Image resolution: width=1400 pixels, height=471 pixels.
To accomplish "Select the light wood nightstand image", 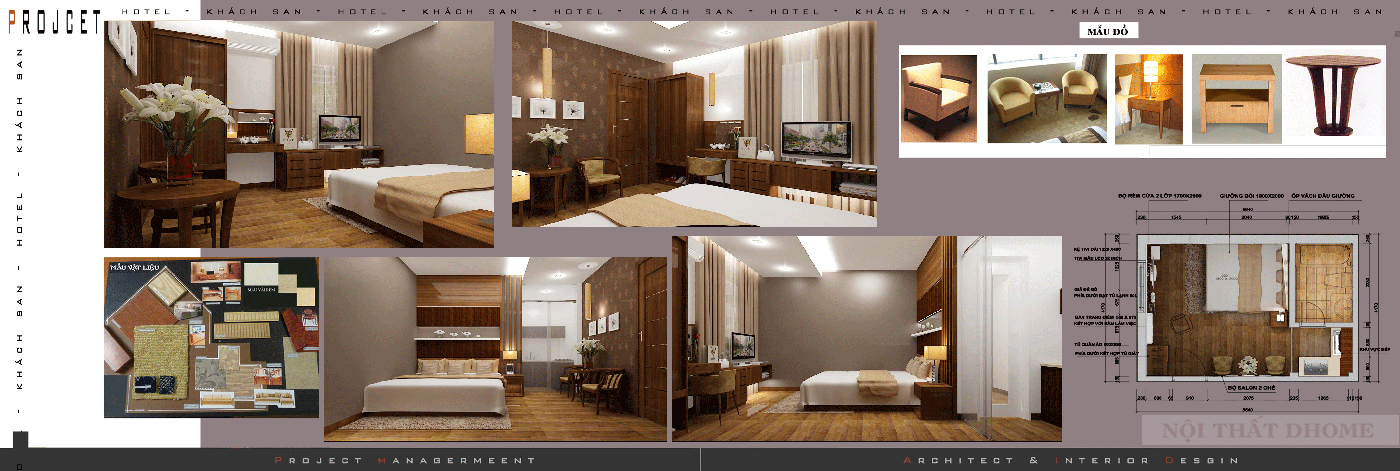I will point(1236,99).
